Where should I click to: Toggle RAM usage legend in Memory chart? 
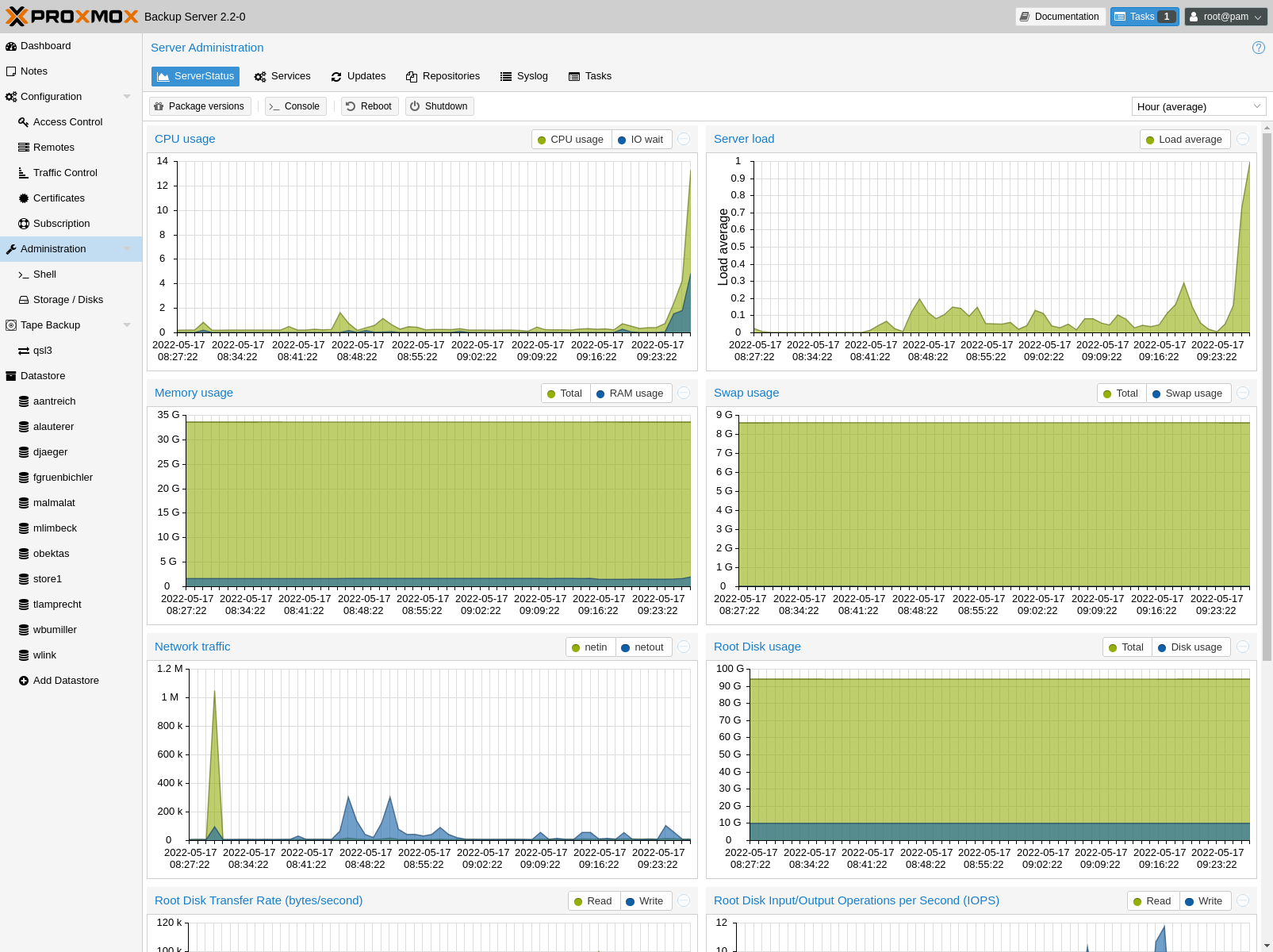coord(631,393)
